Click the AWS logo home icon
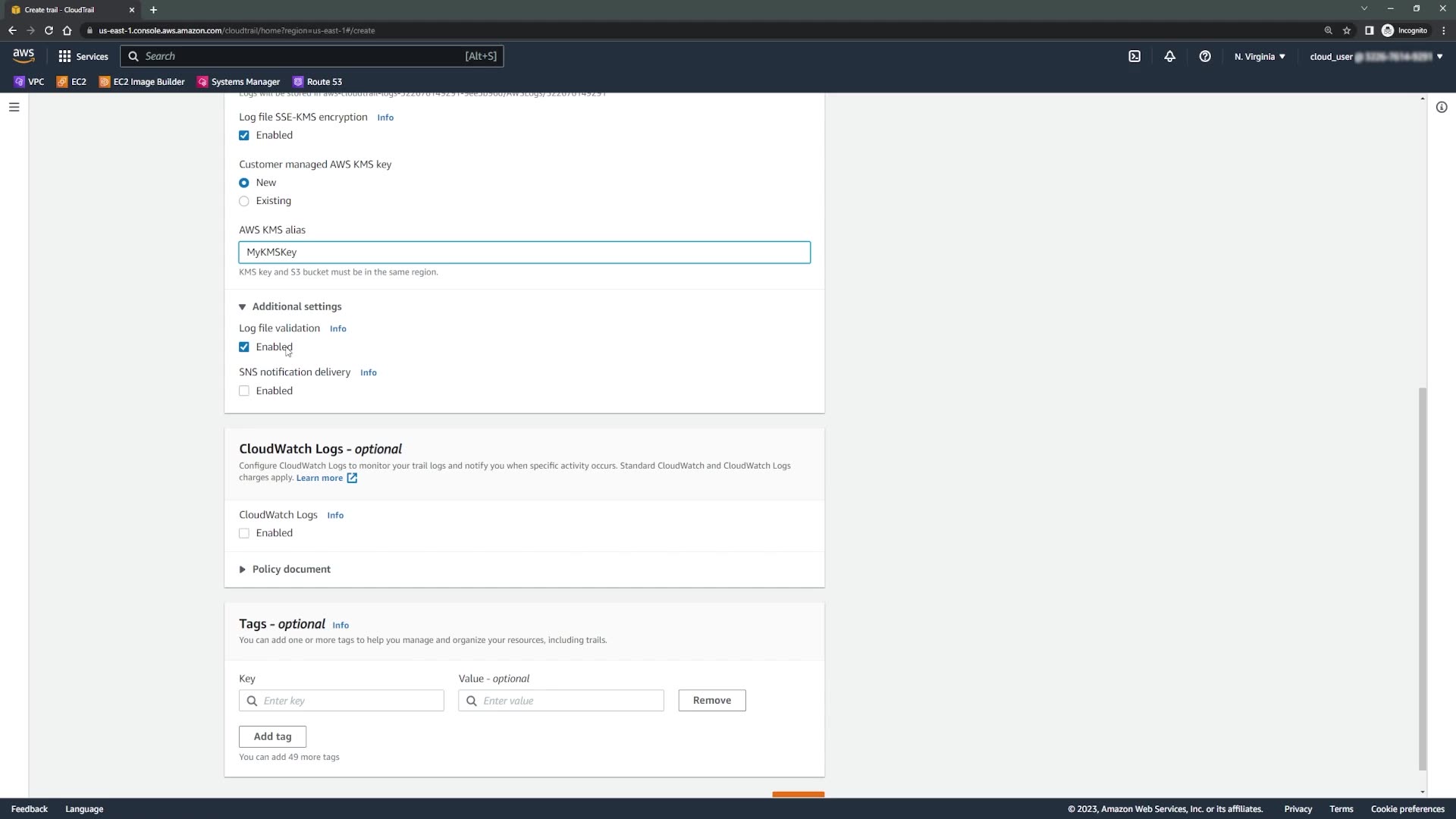The width and height of the screenshot is (1456, 819). point(24,55)
